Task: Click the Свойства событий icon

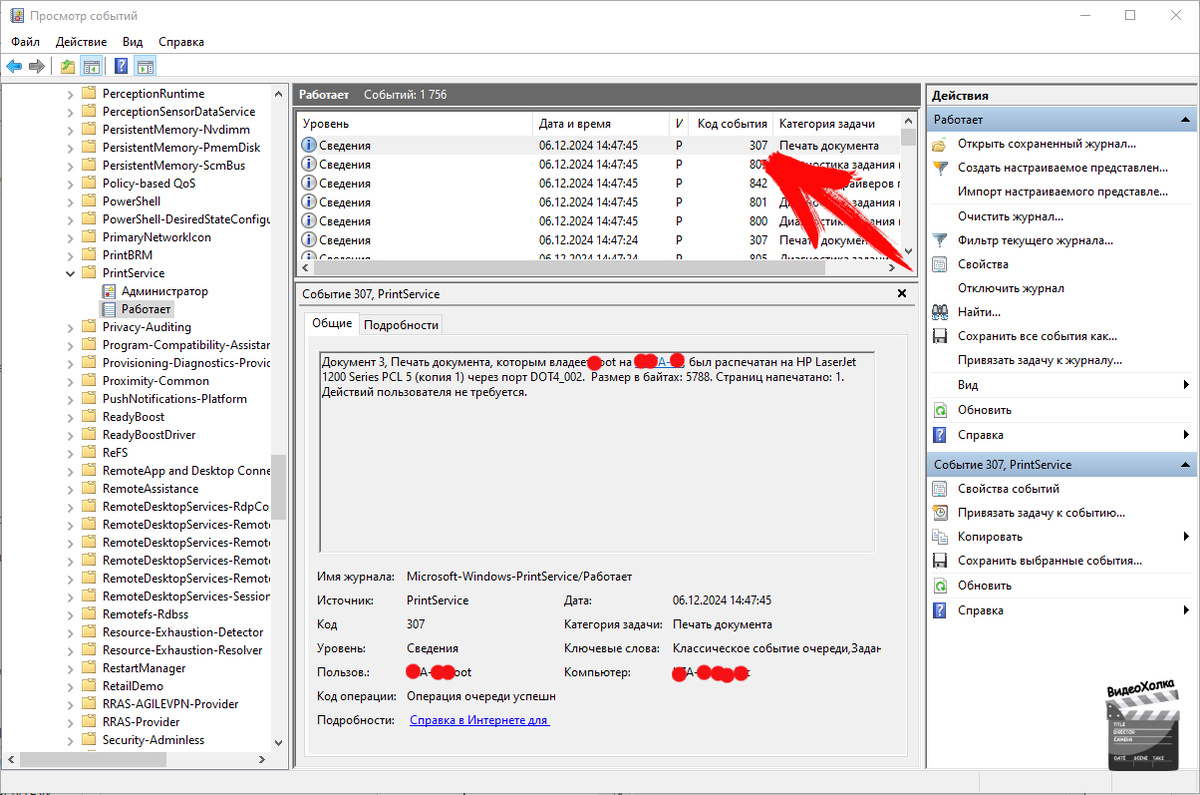Action: coord(939,489)
